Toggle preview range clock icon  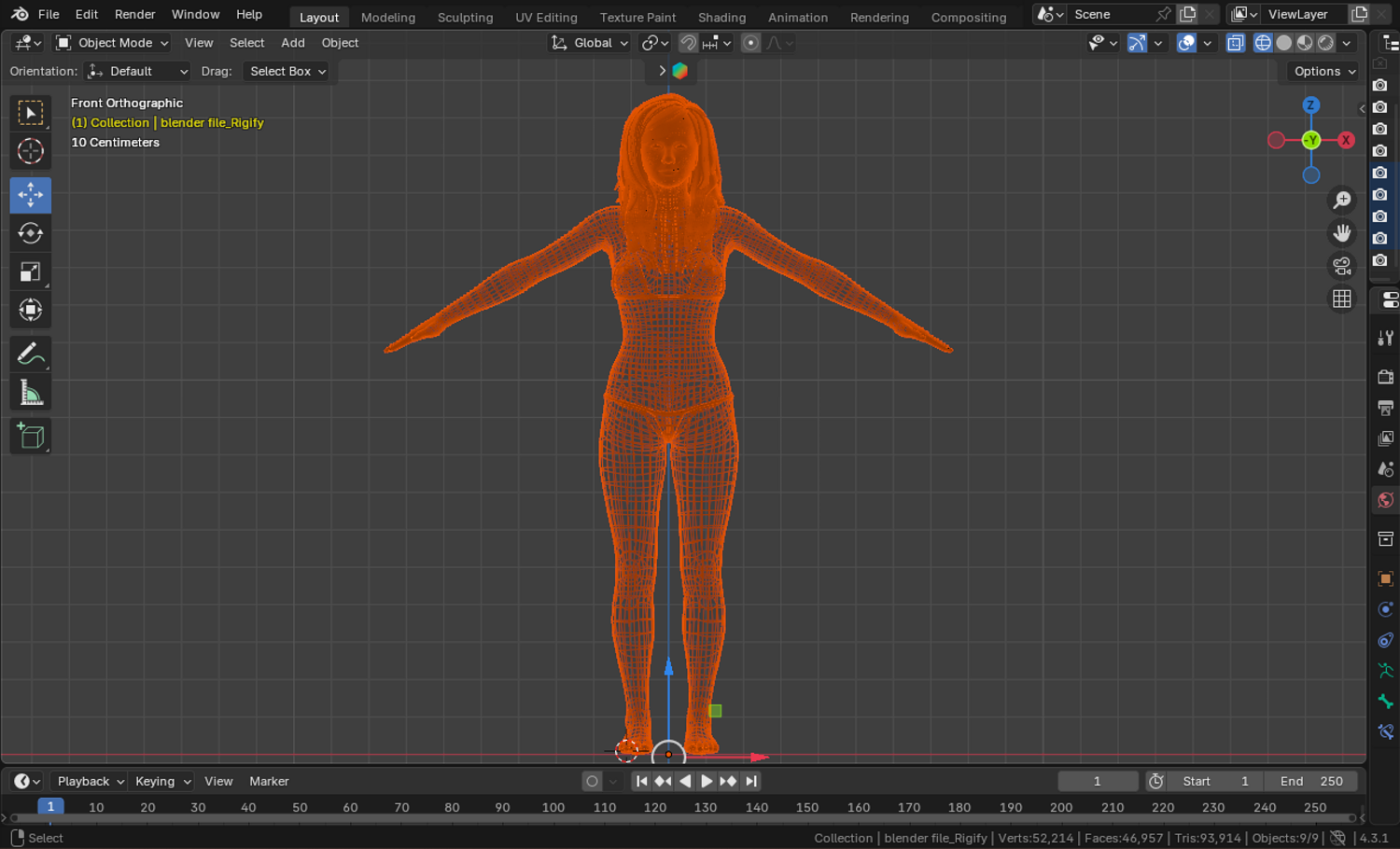[x=1156, y=782]
